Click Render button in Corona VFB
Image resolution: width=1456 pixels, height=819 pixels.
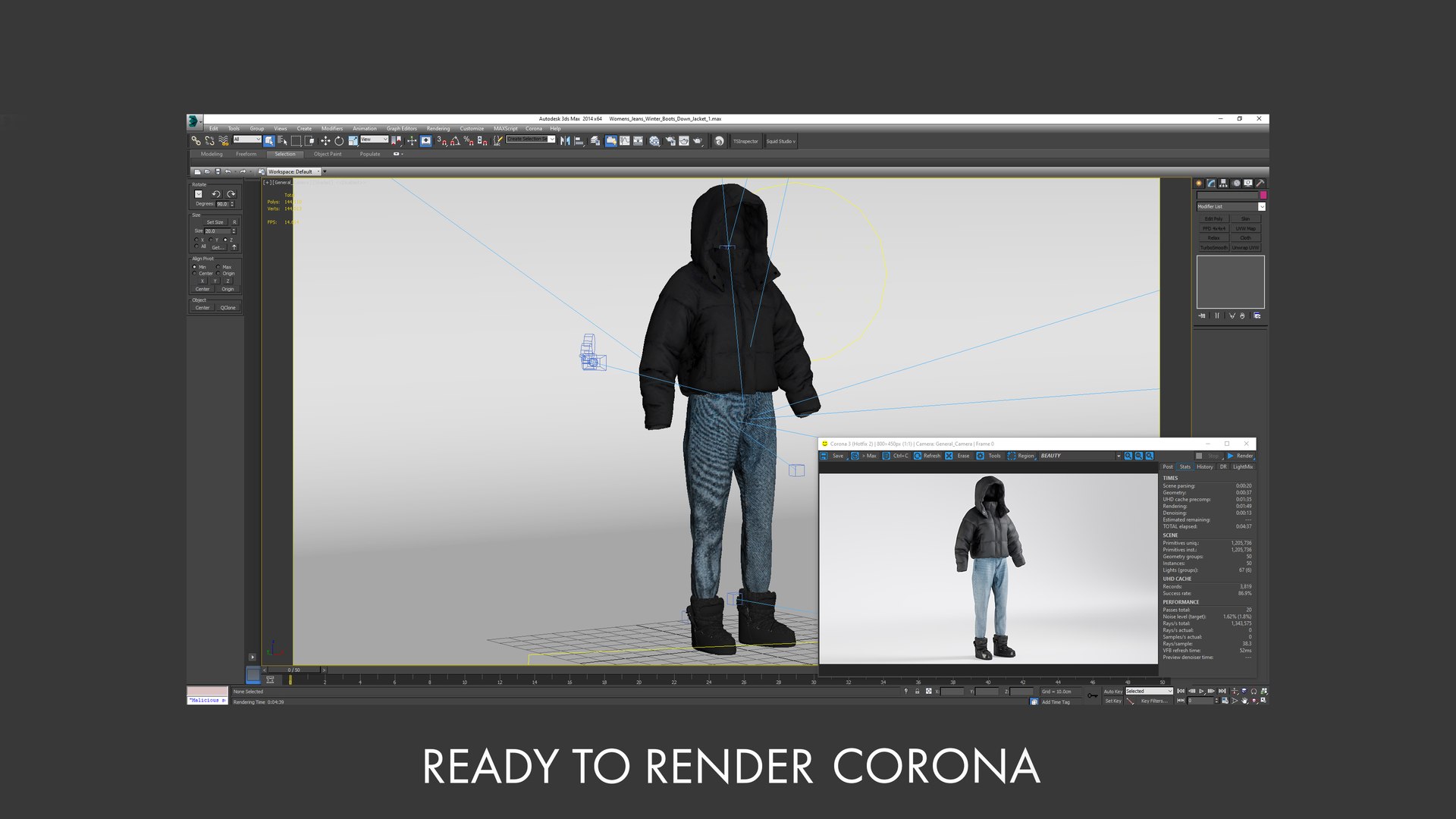pos(1241,456)
